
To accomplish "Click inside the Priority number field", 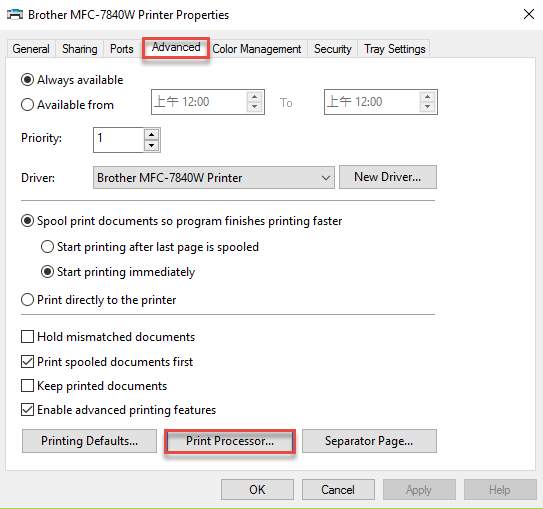I will point(118,140).
